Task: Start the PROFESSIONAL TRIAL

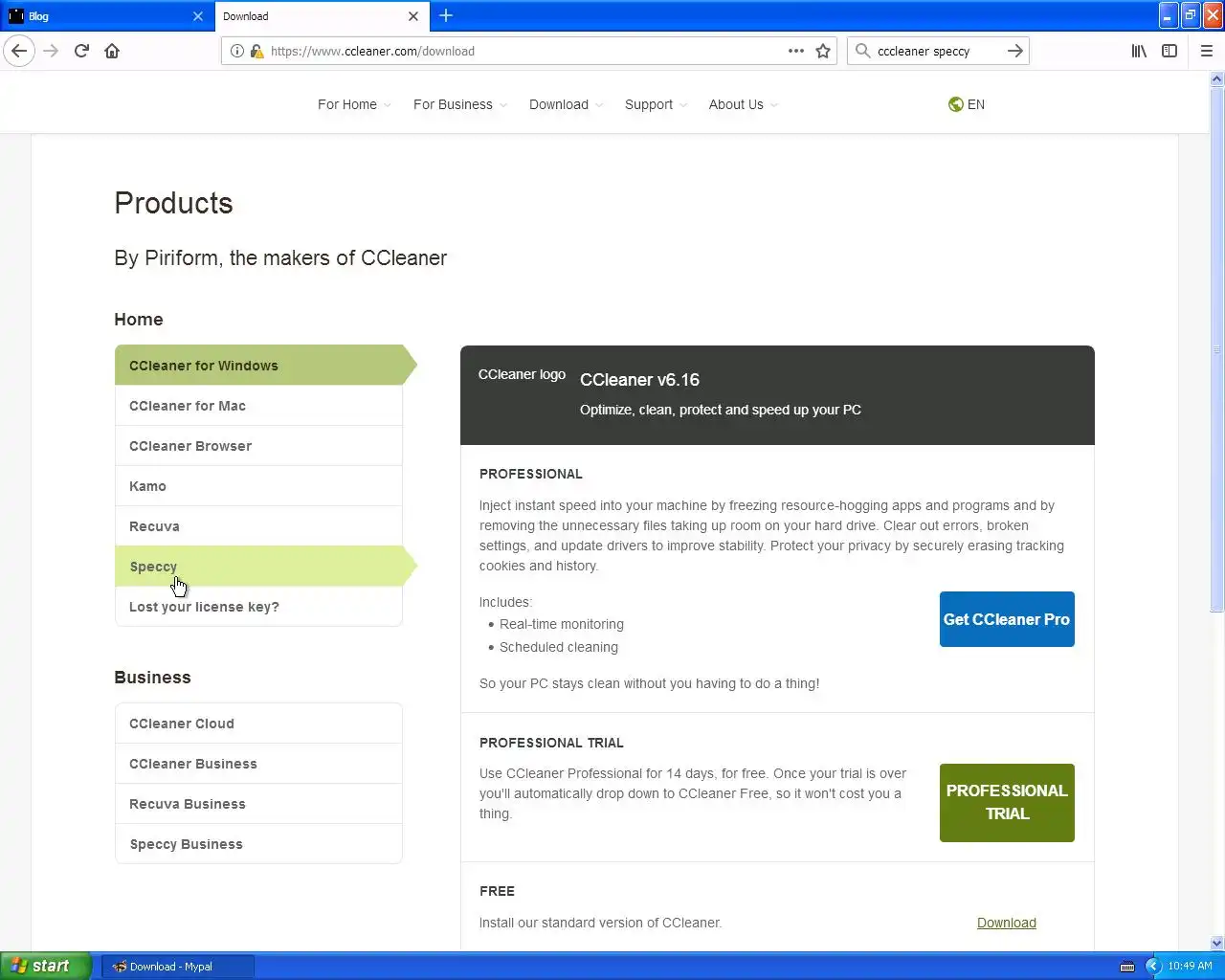Action: coord(1007,803)
